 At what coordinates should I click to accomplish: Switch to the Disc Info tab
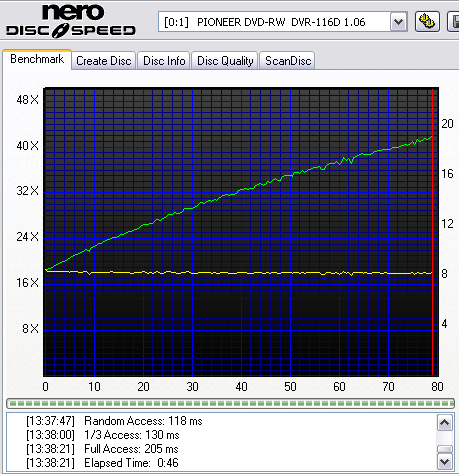pos(164,61)
